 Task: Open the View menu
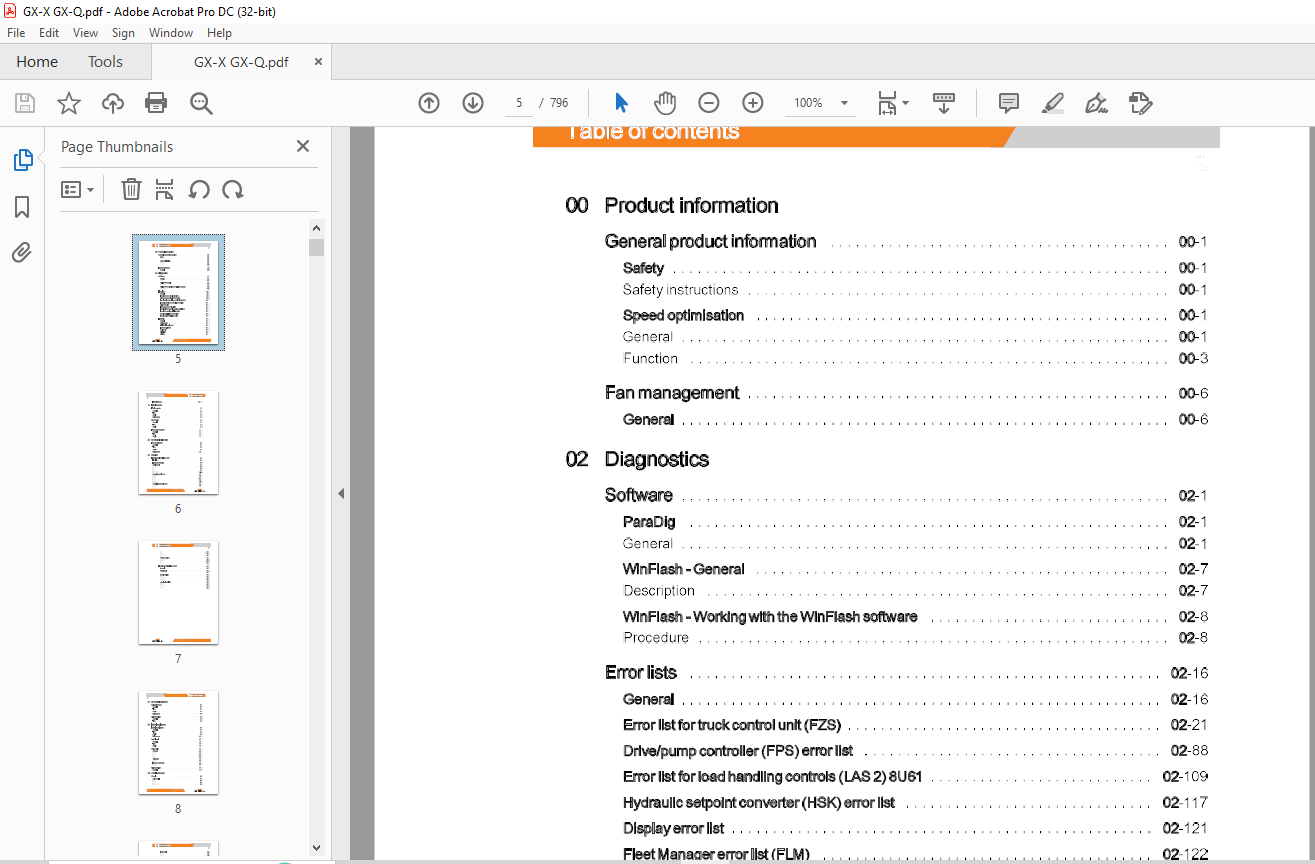pos(85,33)
